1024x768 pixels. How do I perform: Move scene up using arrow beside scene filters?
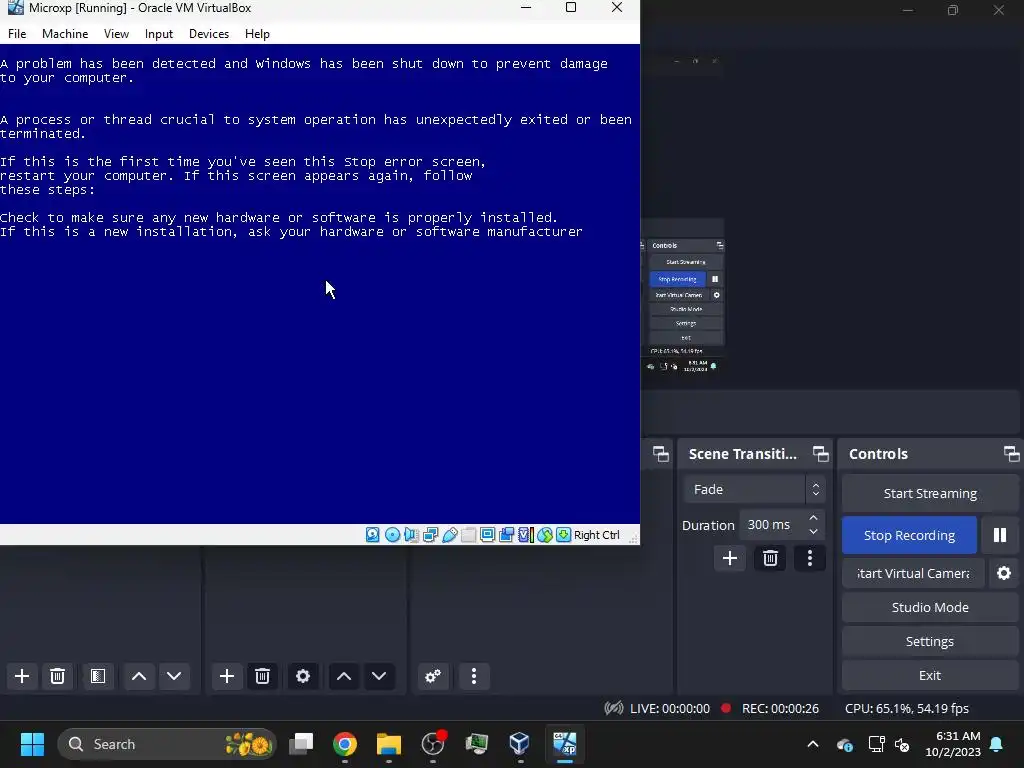pyautogui.click(x=138, y=676)
